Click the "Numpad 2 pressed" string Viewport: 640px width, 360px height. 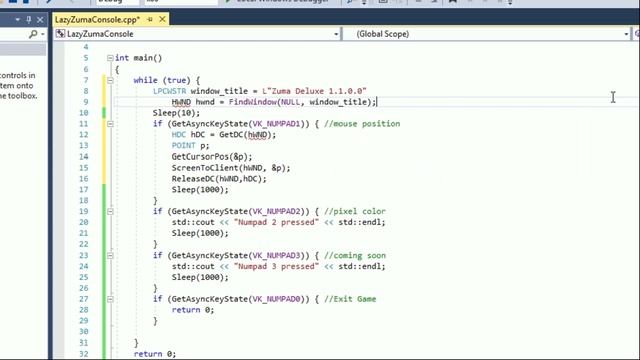276,222
